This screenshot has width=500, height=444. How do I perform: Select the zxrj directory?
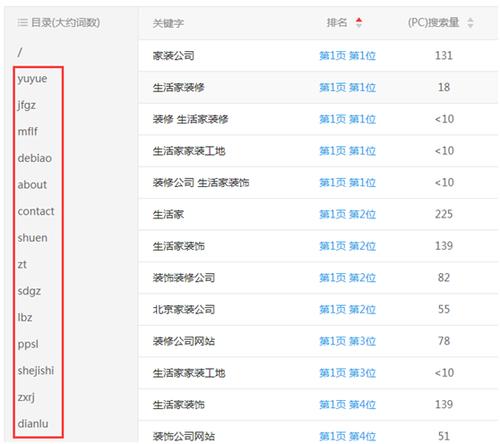[26, 397]
